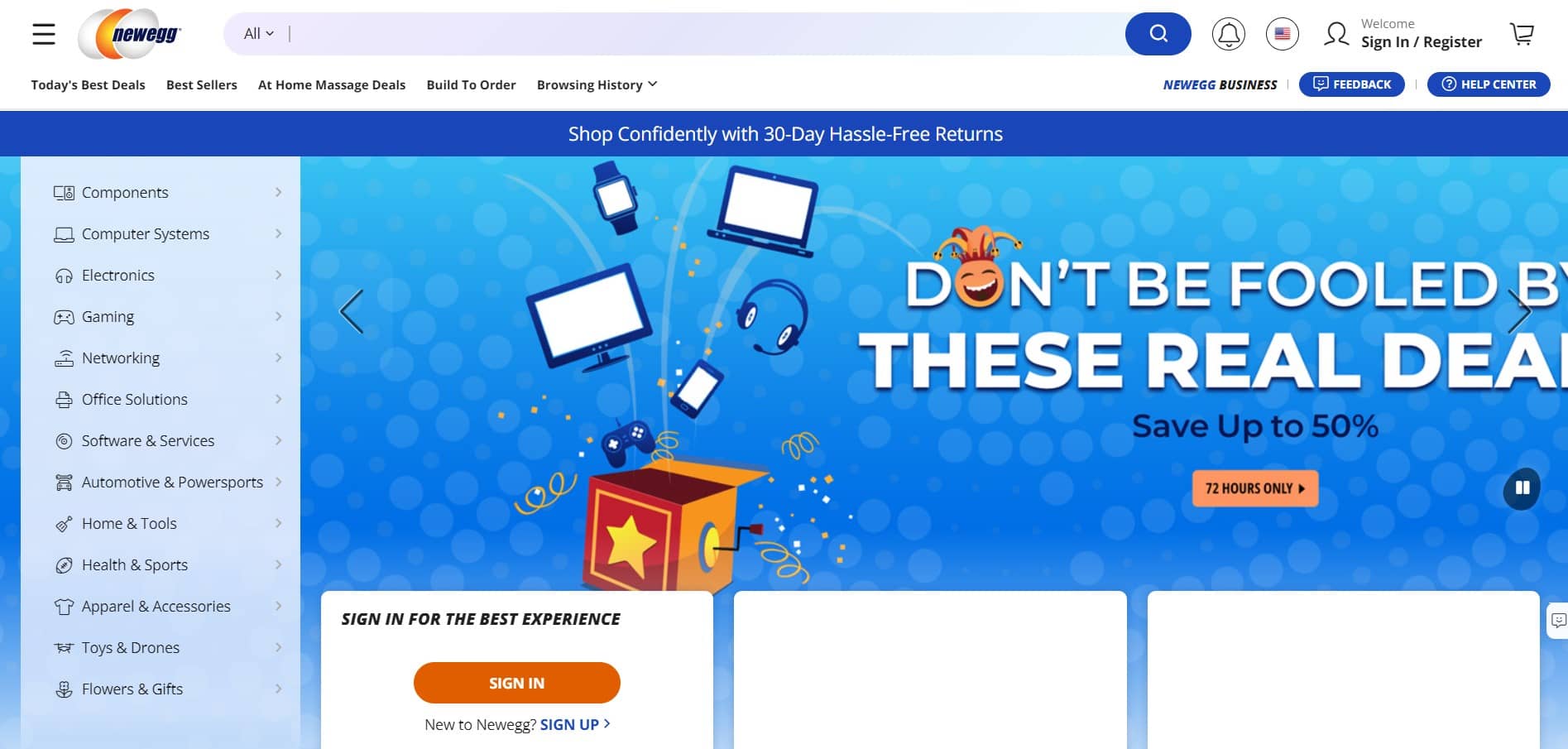Expand the Browsing History dropdown

[597, 84]
